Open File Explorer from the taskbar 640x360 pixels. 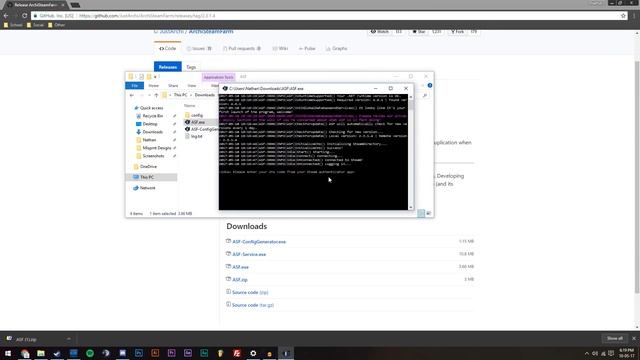pos(41,353)
